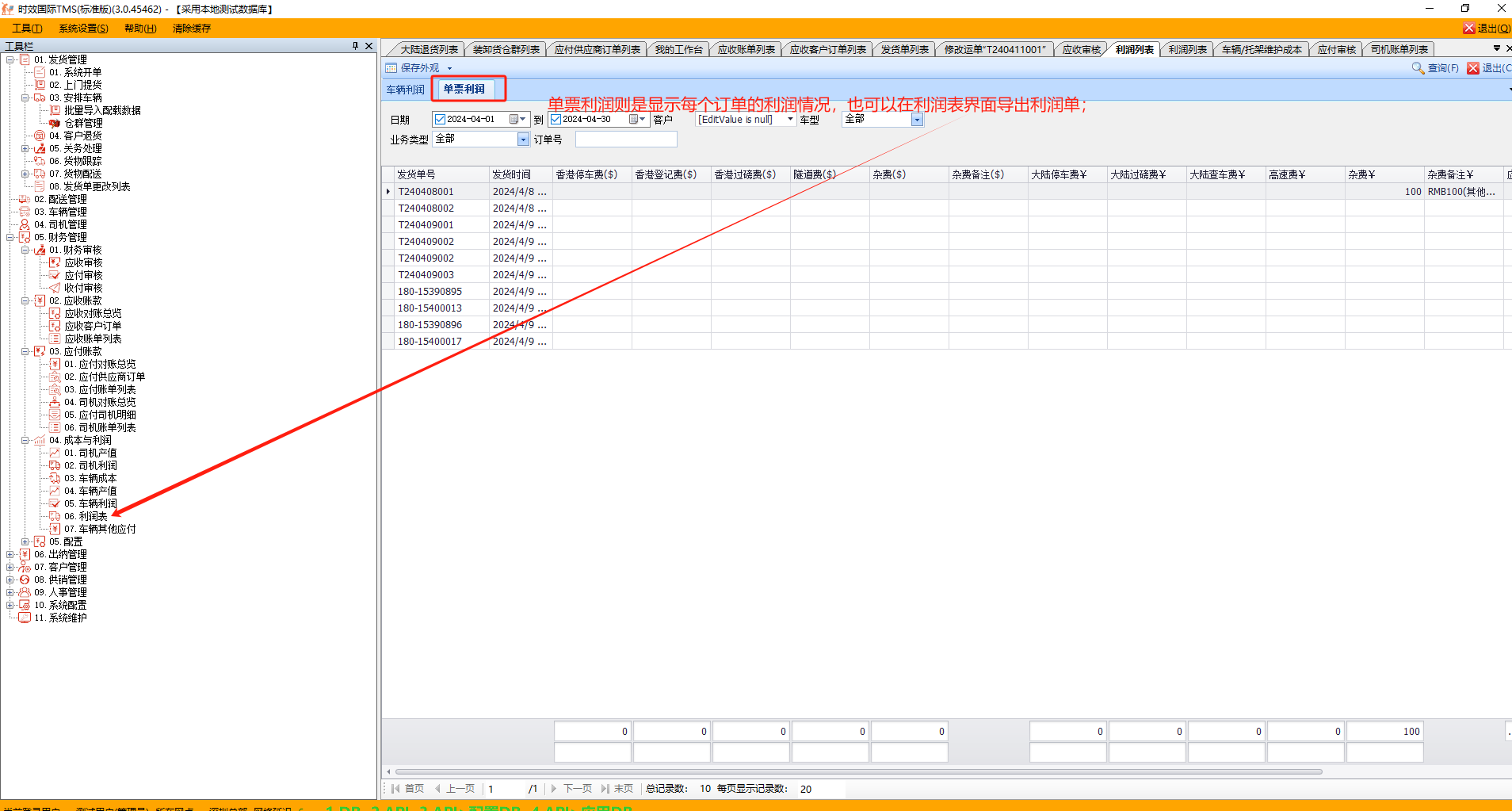Click the 保存外观 layout icon
This screenshot has height=811, width=1512.
pos(391,68)
